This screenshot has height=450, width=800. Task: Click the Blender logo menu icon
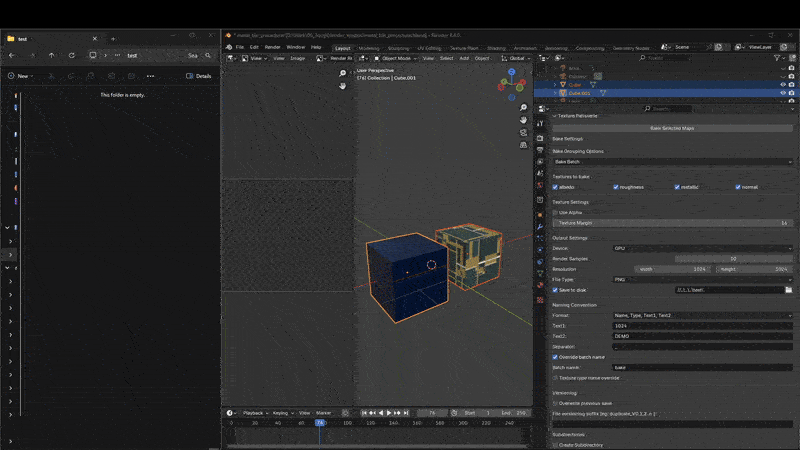coord(229,47)
